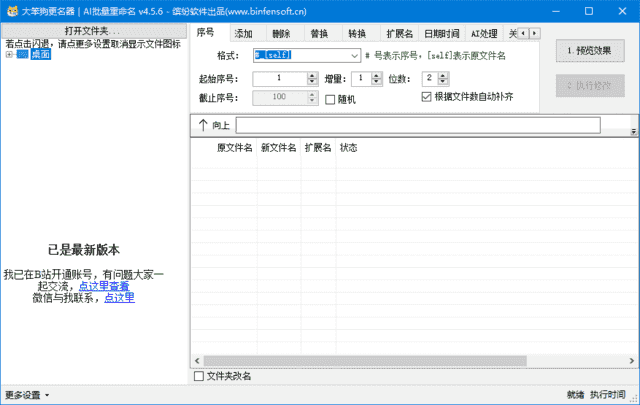Select the 扩展名 tab

(400, 34)
